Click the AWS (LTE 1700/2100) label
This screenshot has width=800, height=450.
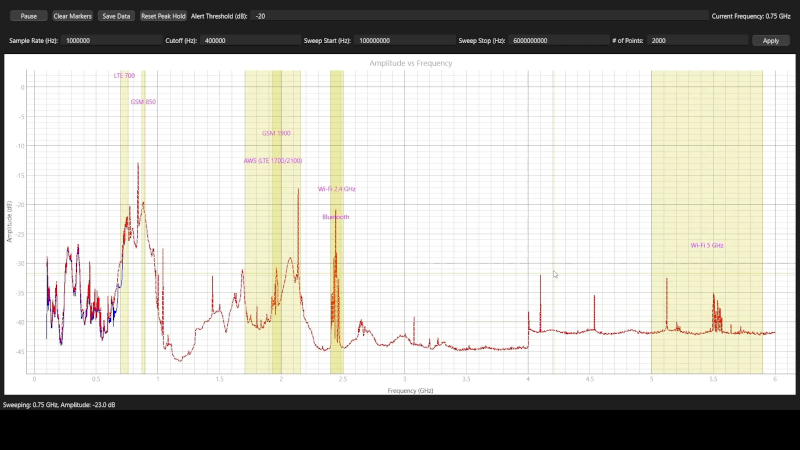[273, 160]
